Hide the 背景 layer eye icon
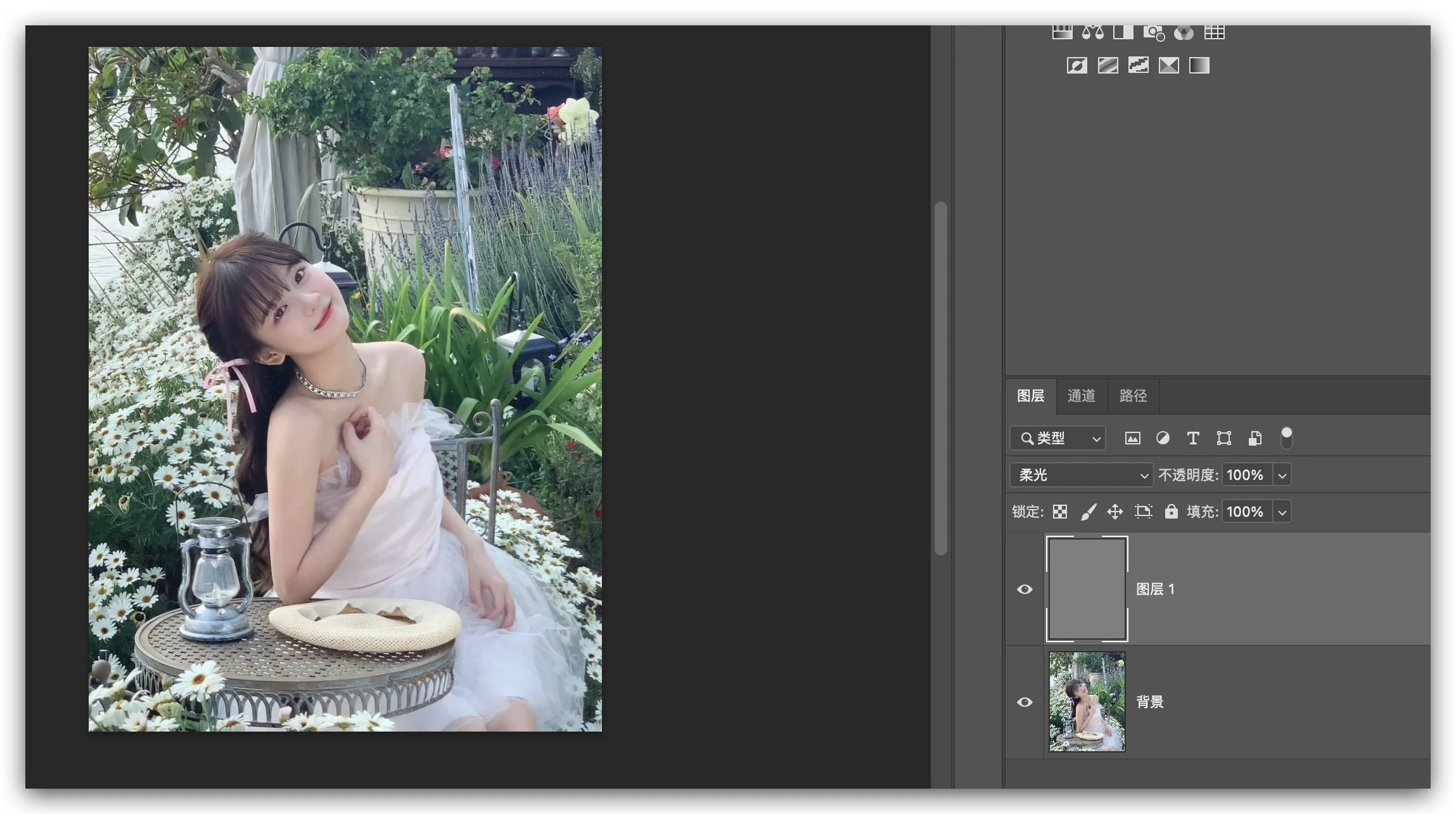Image resolution: width=1456 pixels, height=814 pixels. [1025, 702]
